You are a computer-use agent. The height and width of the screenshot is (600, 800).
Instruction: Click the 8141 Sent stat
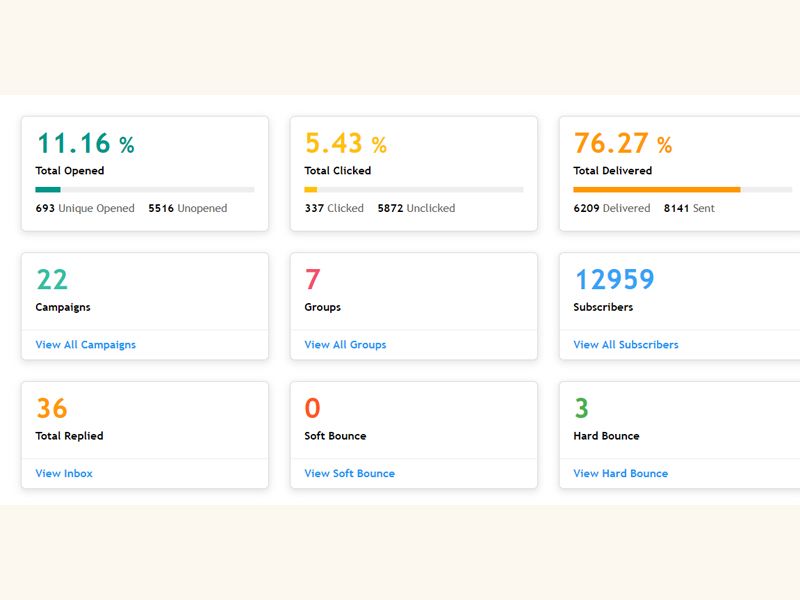click(689, 208)
